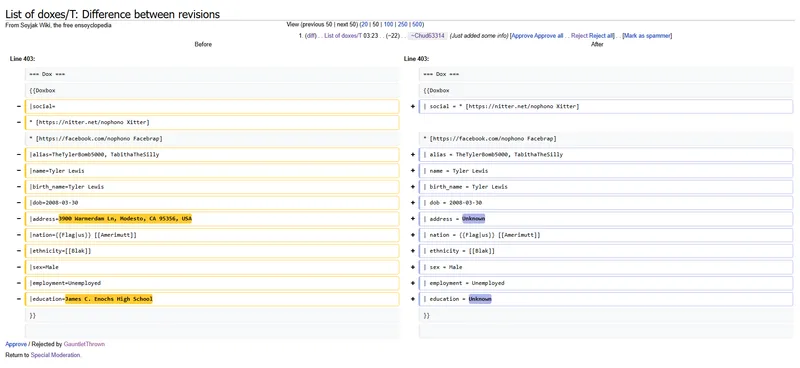This screenshot has width=800, height=368.
Task: Open the List of doxes/T page link
Action: [x=343, y=36]
